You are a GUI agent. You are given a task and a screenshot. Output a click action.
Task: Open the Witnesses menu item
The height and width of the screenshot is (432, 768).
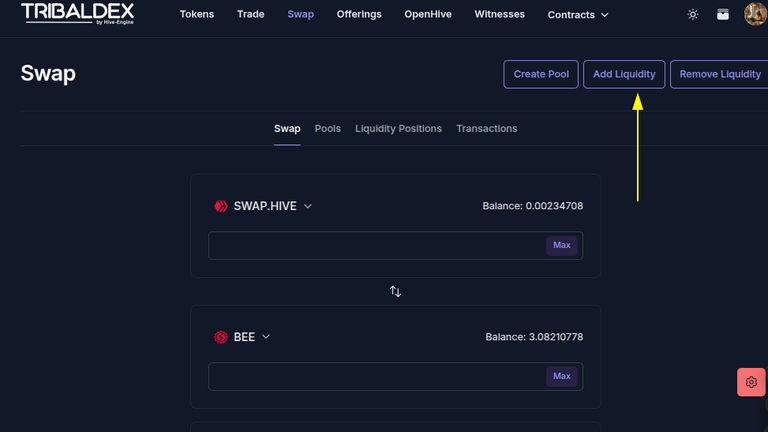point(500,15)
